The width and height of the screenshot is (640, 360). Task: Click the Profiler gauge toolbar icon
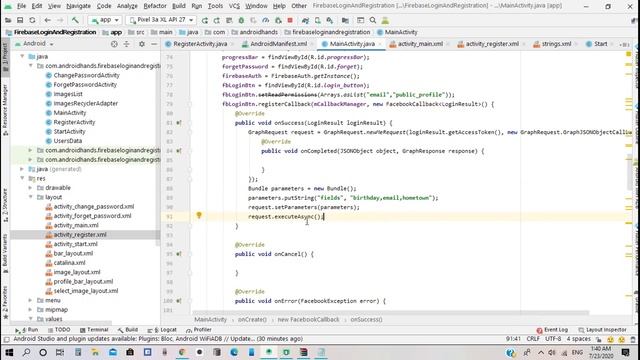[x=266, y=20]
